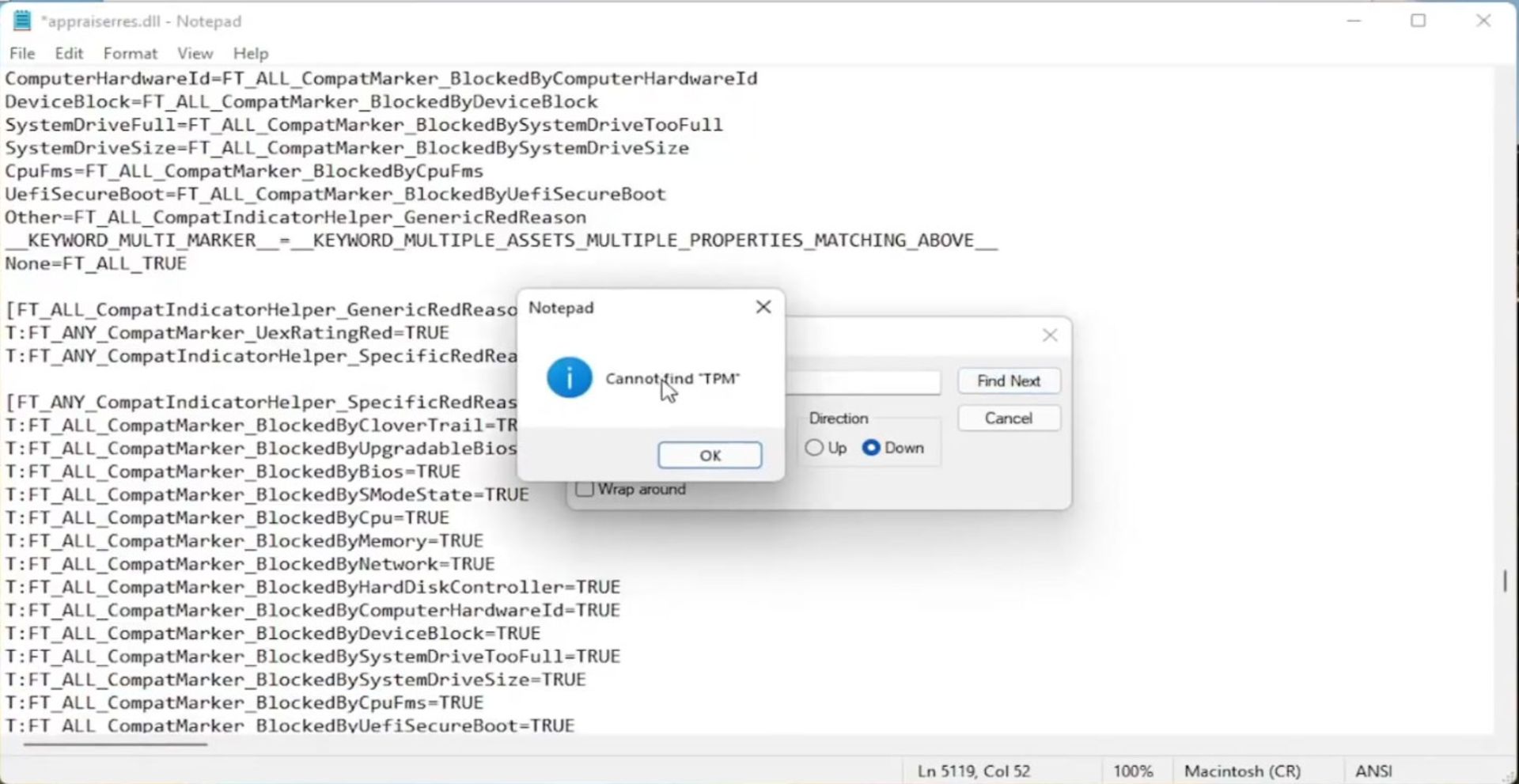Click the vertical scrollbar thumb
The height and width of the screenshot is (784, 1519).
(x=1504, y=581)
